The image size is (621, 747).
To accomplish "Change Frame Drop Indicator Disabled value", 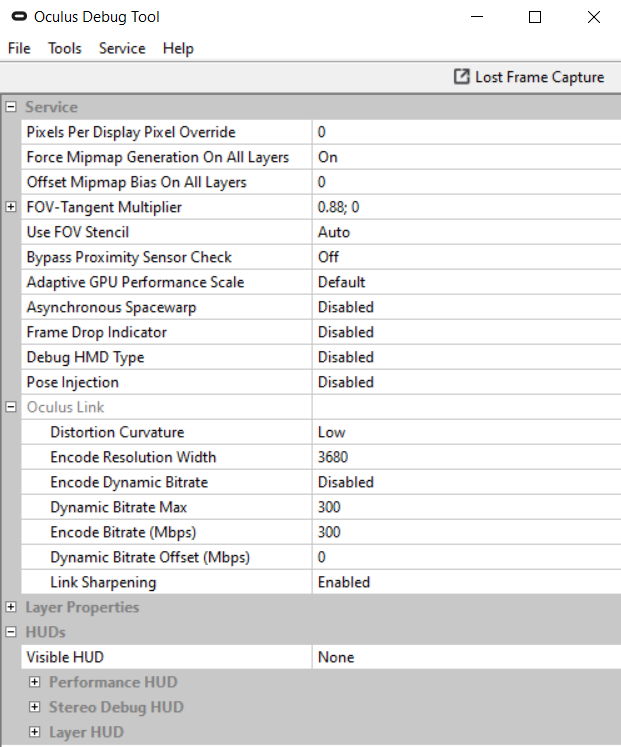I will pos(467,332).
